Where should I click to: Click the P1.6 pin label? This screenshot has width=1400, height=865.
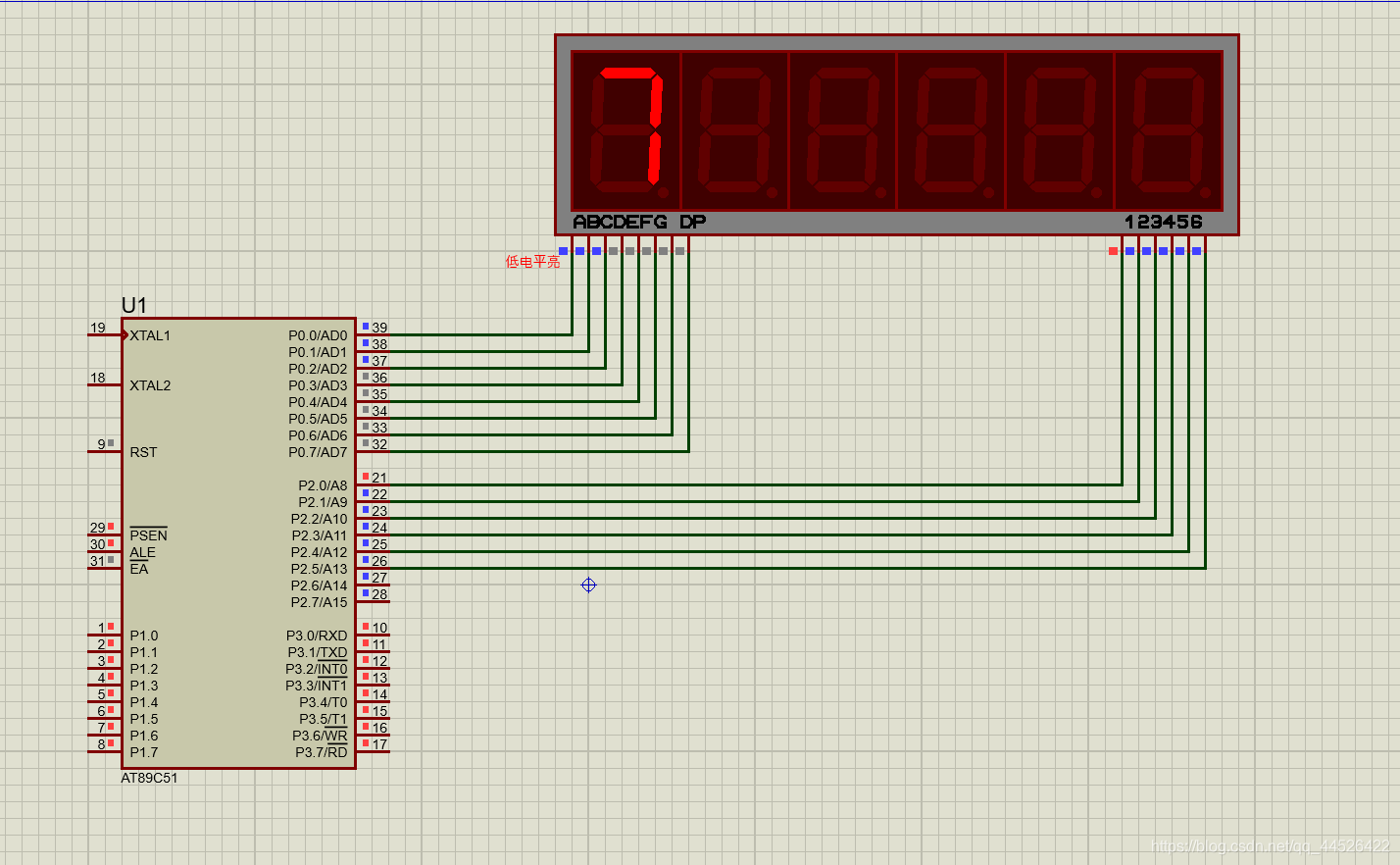(x=143, y=736)
